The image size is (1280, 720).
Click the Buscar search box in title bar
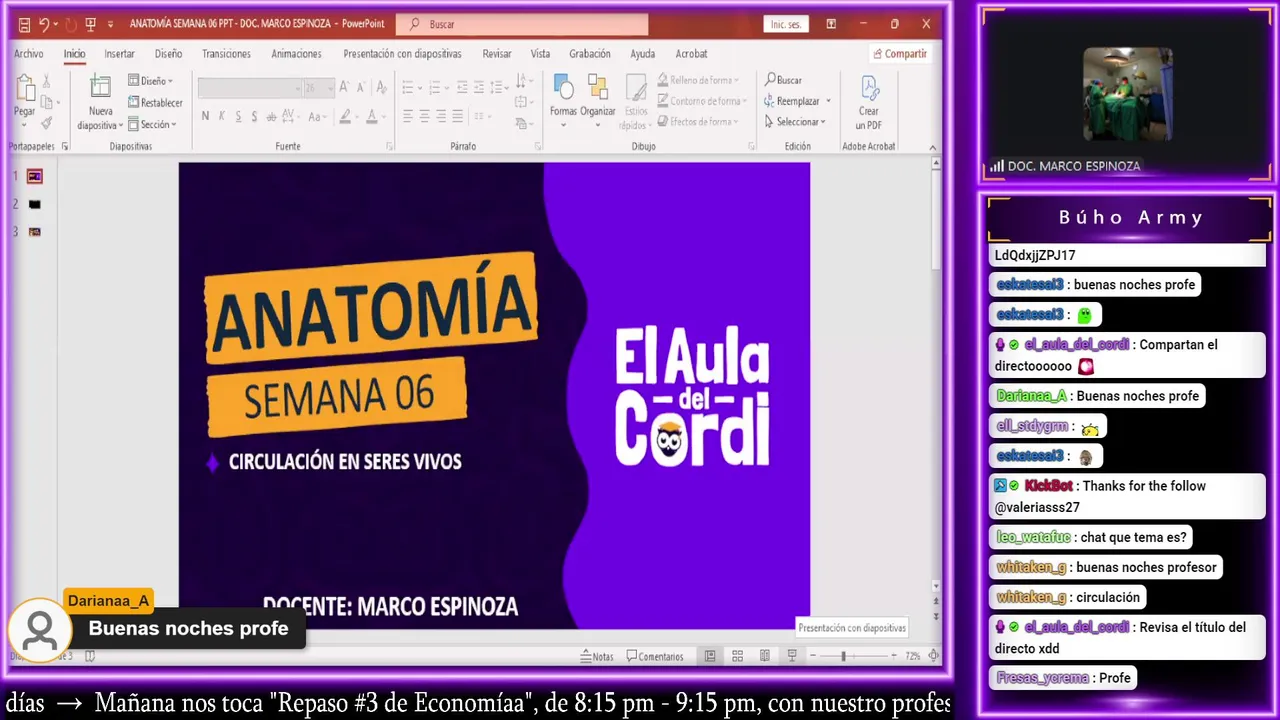click(522, 24)
